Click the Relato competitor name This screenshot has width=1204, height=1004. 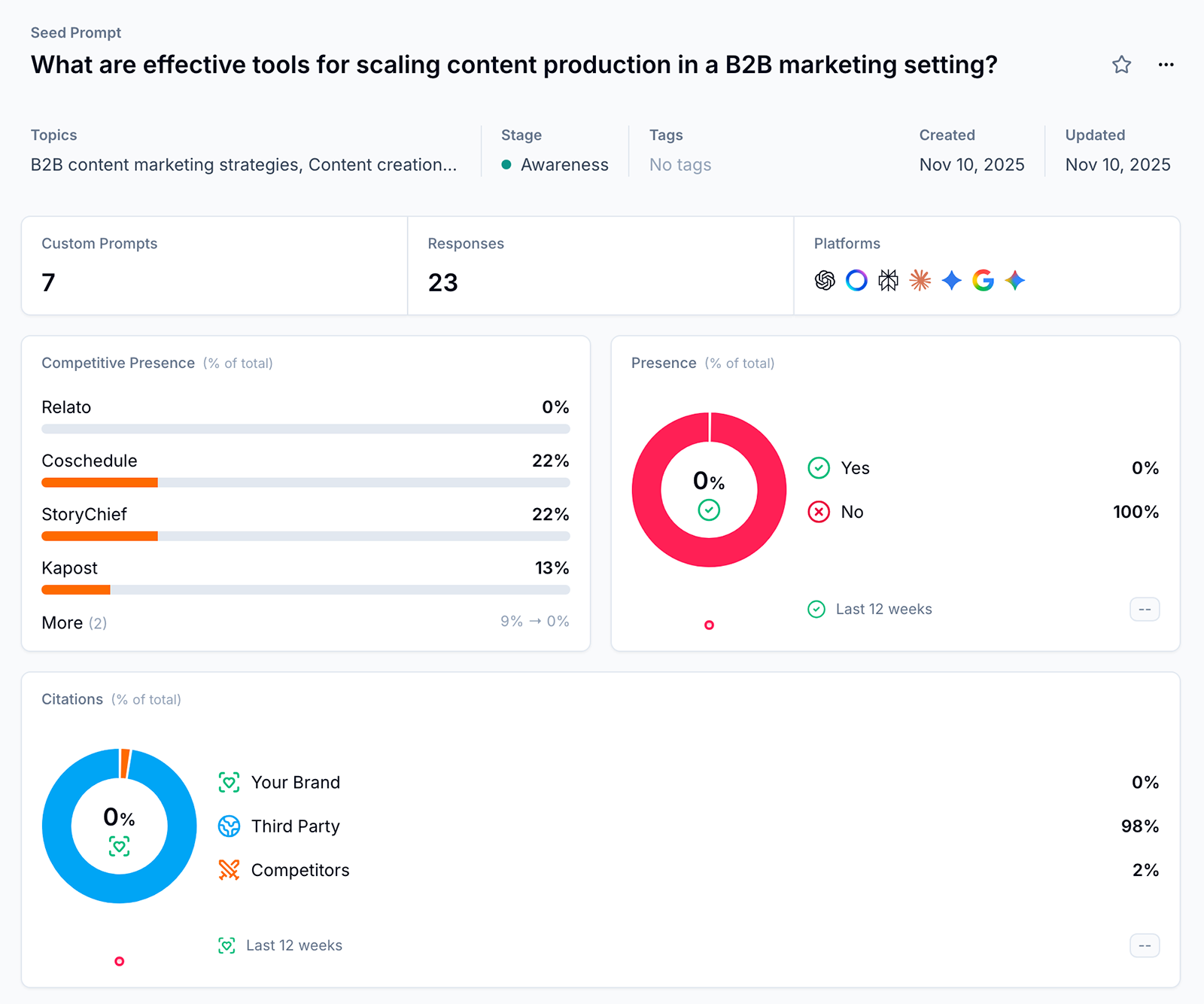coord(66,407)
